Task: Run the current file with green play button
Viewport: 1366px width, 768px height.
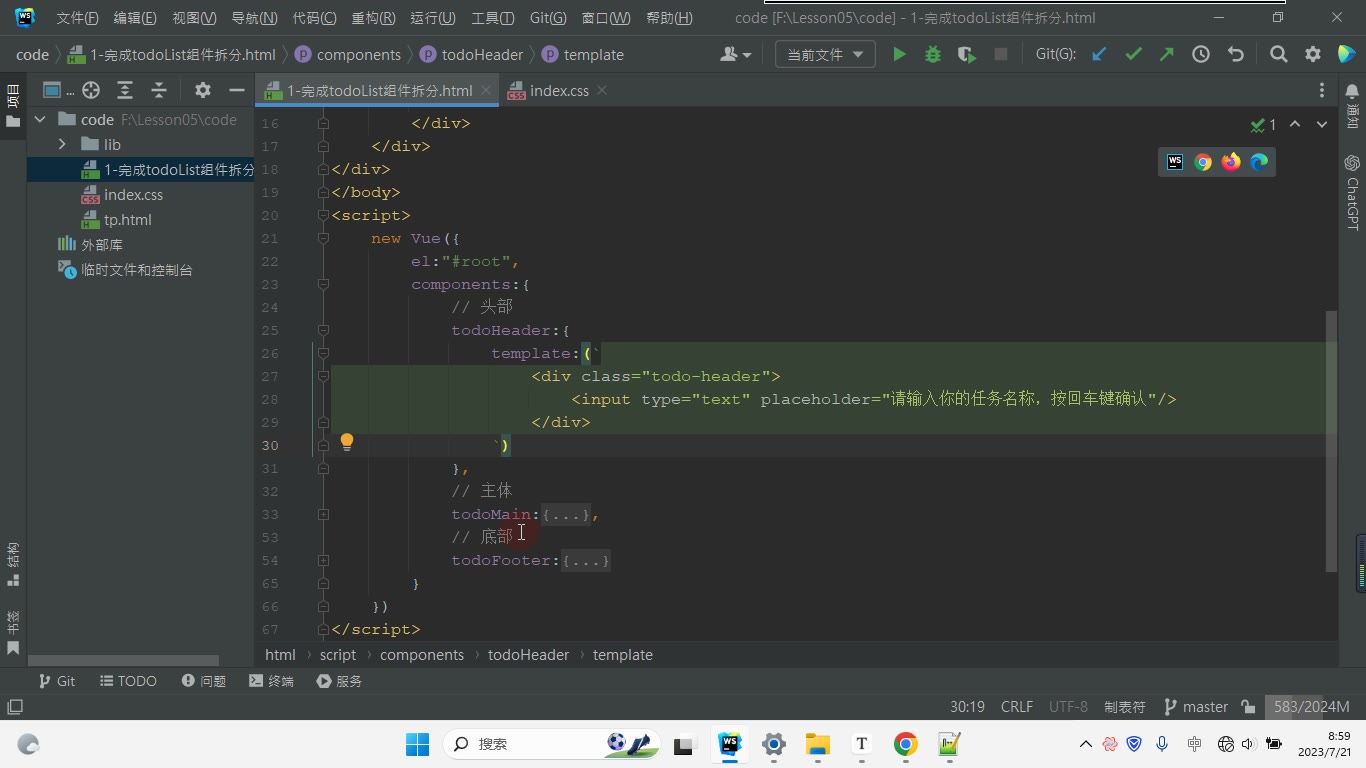Action: tap(899, 55)
